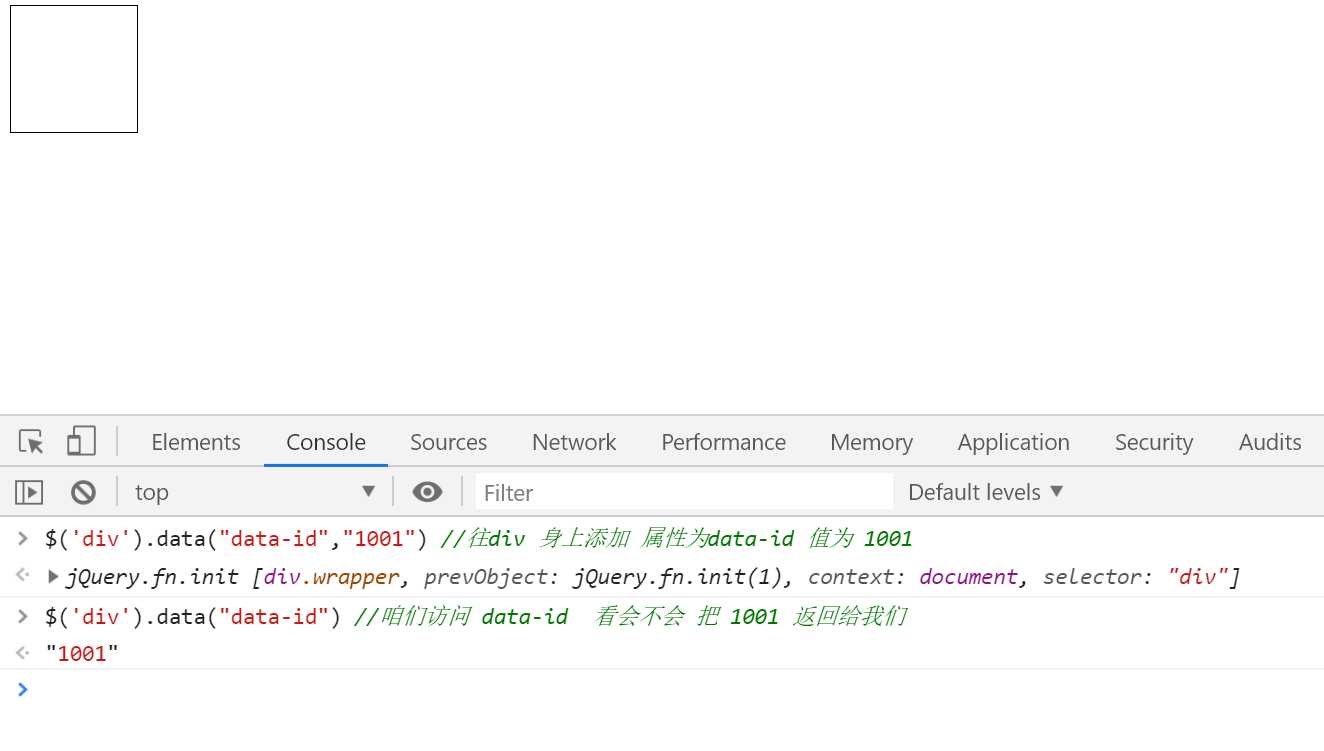The height and width of the screenshot is (751, 1324).
Task: Activate the inspect element picker icon
Action: pos(31,442)
